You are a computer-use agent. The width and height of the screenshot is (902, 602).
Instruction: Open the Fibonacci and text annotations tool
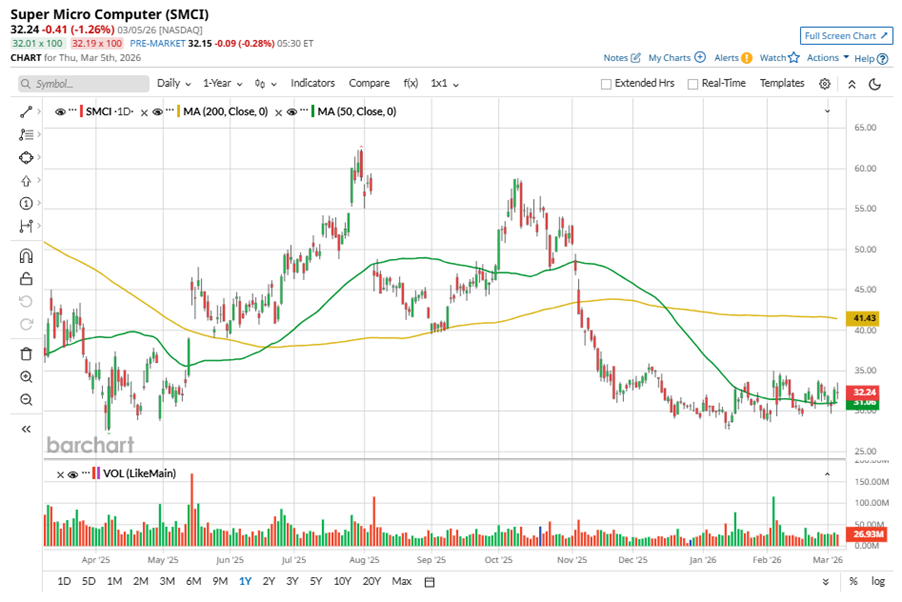pos(26,135)
